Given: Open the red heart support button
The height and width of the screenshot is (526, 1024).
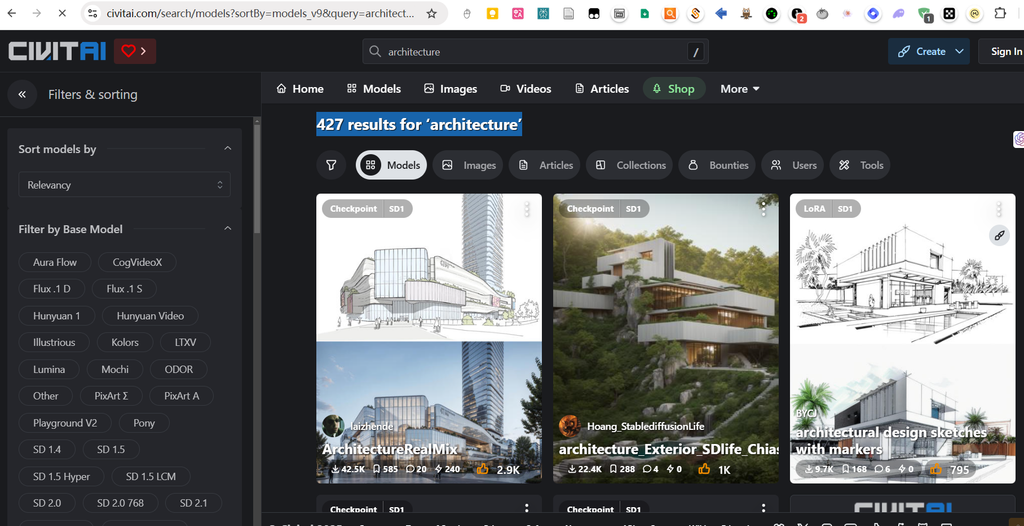Looking at the screenshot, I should click(129, 51).
